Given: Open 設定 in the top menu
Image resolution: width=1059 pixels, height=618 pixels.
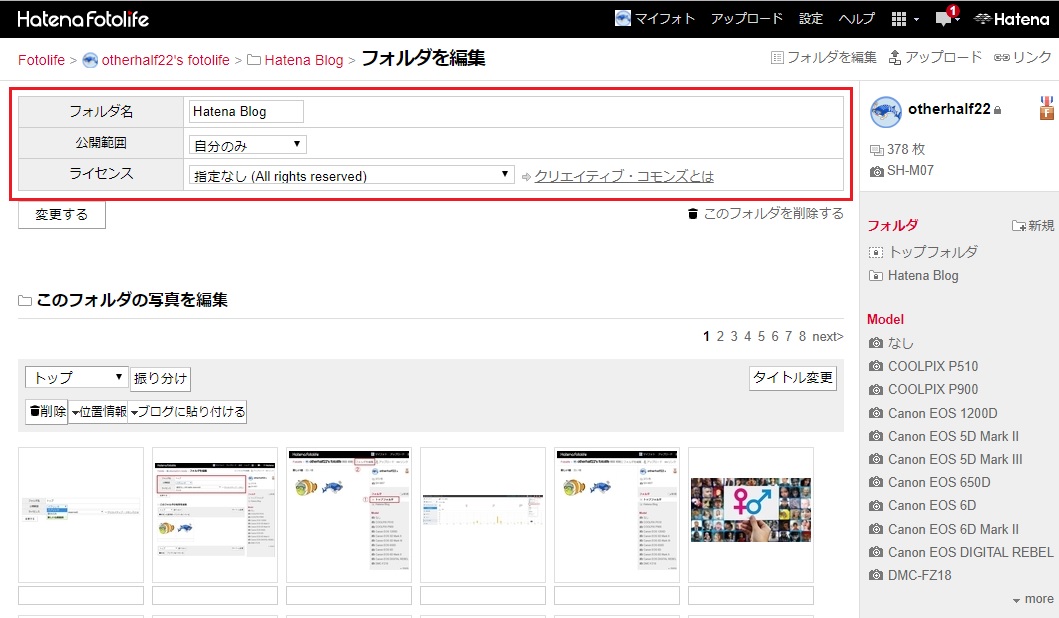Looking at the screenshot, I should point(811,19).
